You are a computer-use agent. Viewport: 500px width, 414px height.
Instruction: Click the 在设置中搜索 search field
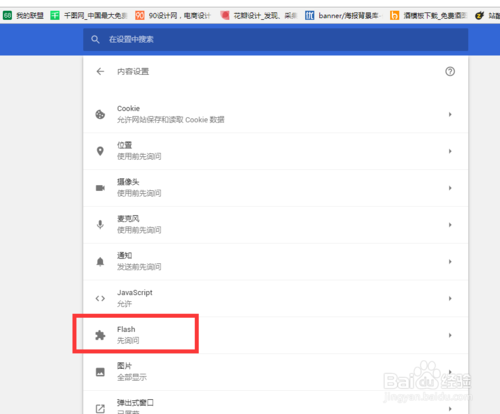[x=276, y=39]
